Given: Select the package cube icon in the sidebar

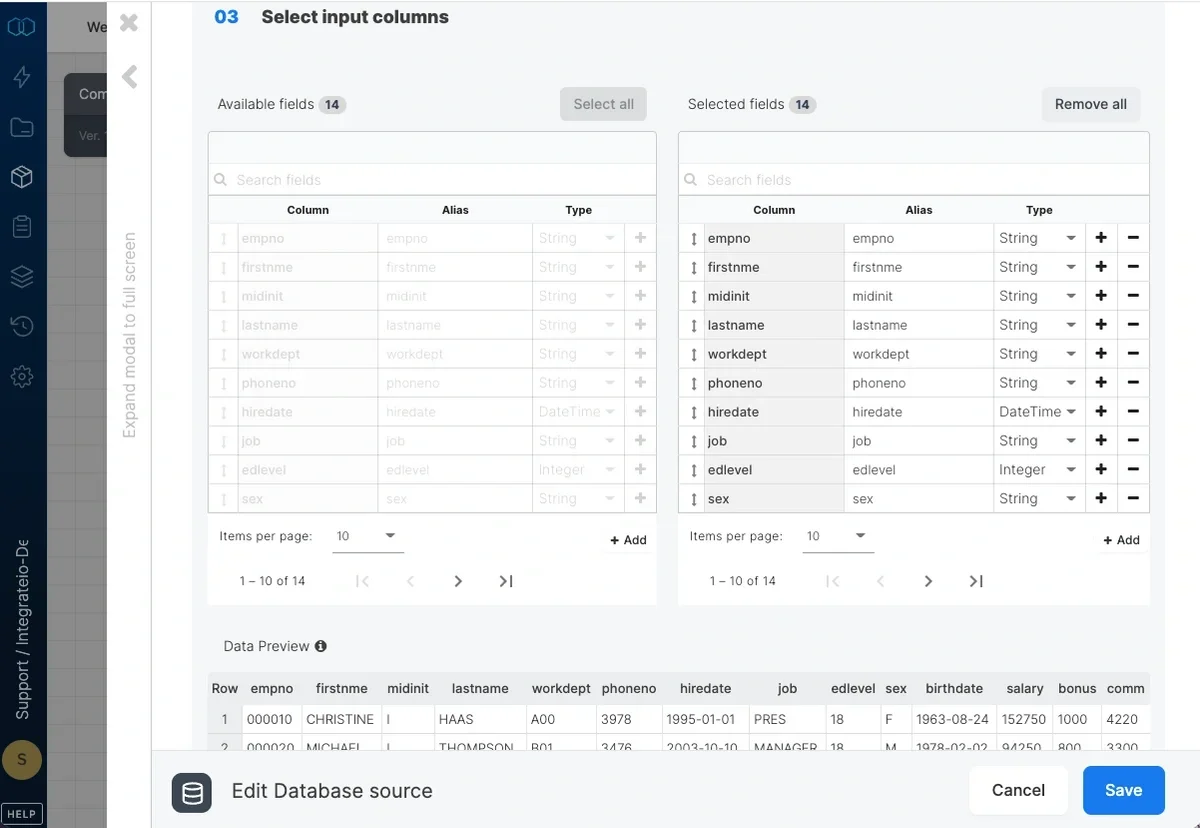Looking at the screenshot, I should point(22,177).
